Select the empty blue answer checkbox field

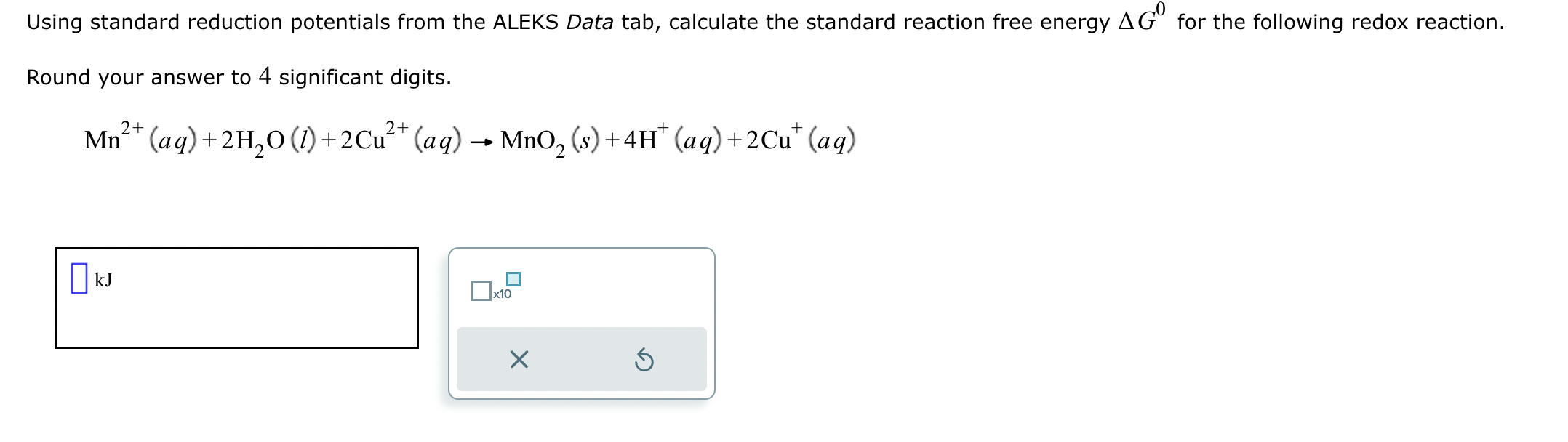pos(80,279)
